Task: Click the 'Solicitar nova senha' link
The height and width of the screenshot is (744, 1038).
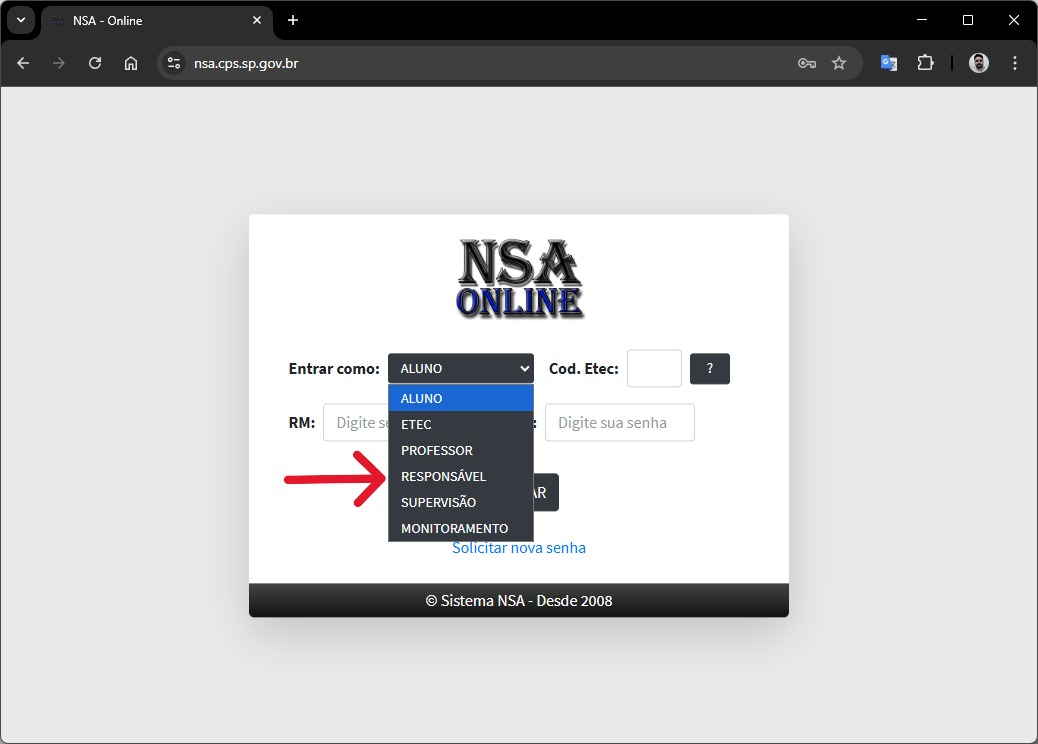Action: (x=518, y=548)
